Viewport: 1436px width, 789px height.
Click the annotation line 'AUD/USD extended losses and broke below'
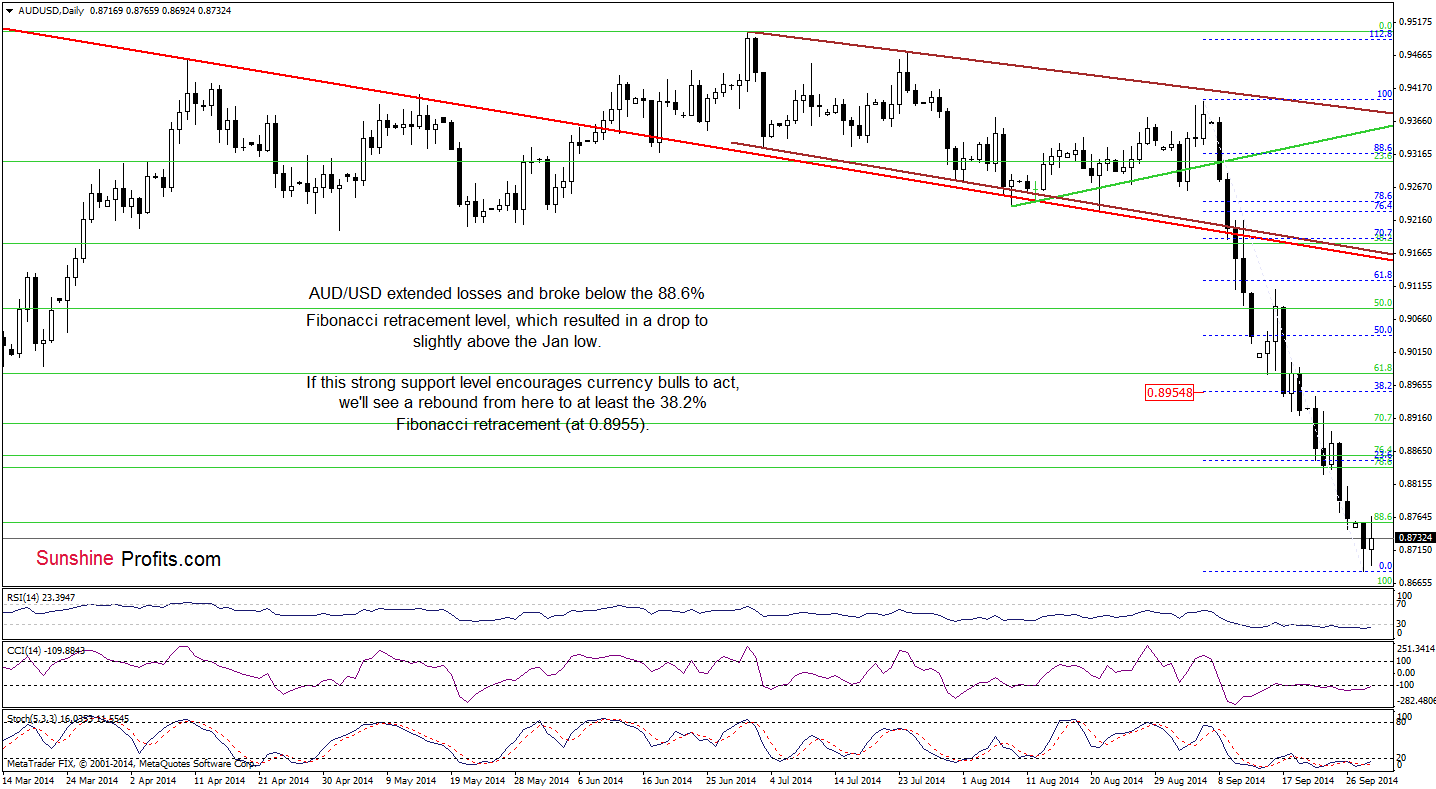point(505,295)
